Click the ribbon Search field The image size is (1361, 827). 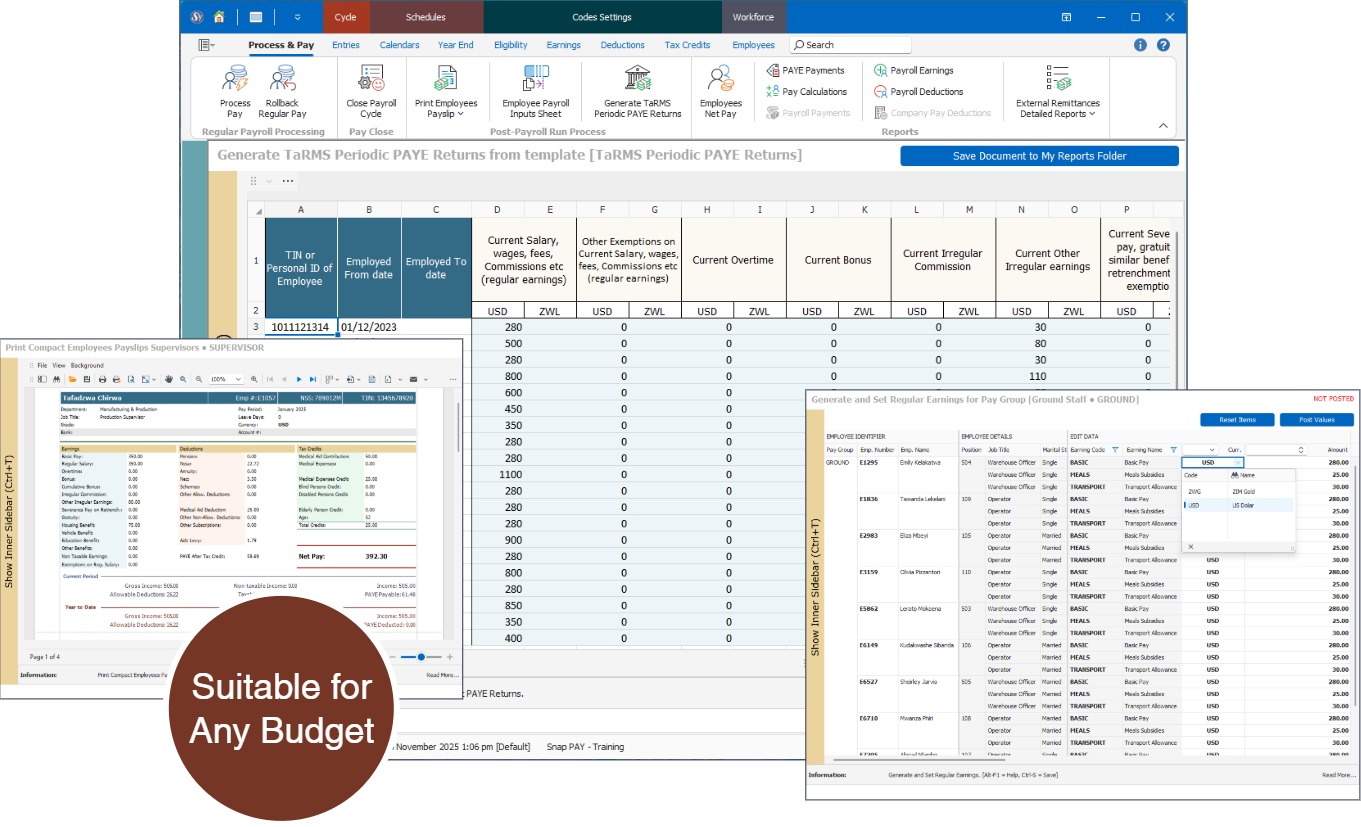click(850, 45)
